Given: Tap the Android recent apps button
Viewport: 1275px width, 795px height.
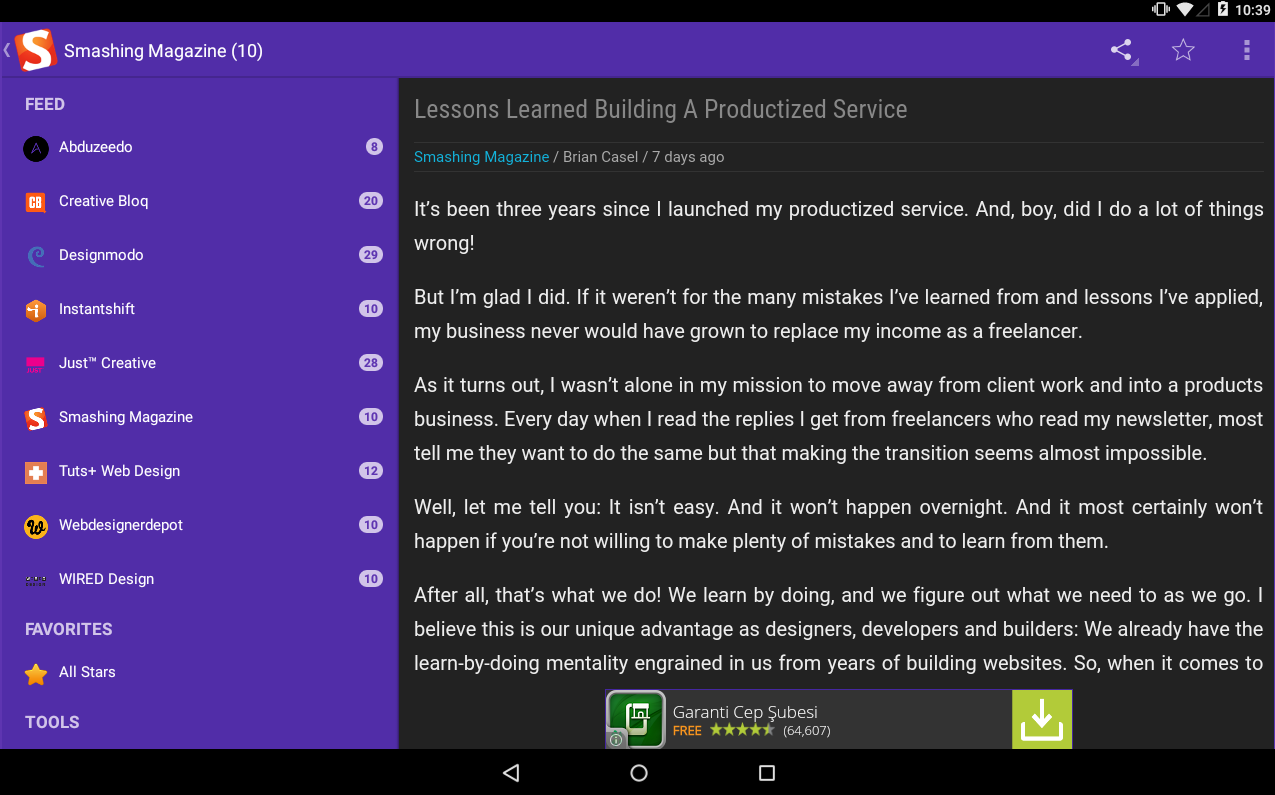Looking at the screenshot, I should [767, 773].
